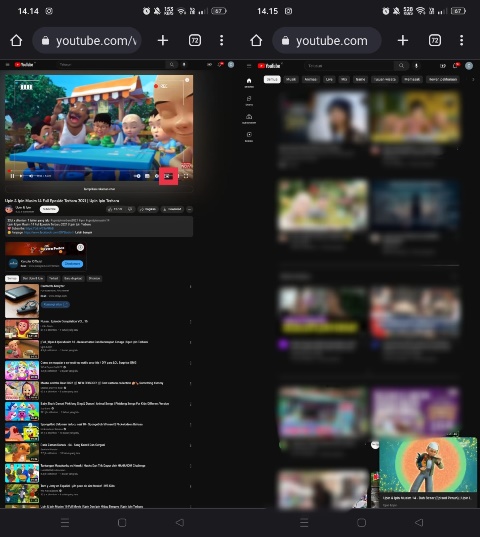The width and height of the screenshot is (480, 537).
Task: Open the floating miniplayer video on homepage
Action: (x=428, y=465)
